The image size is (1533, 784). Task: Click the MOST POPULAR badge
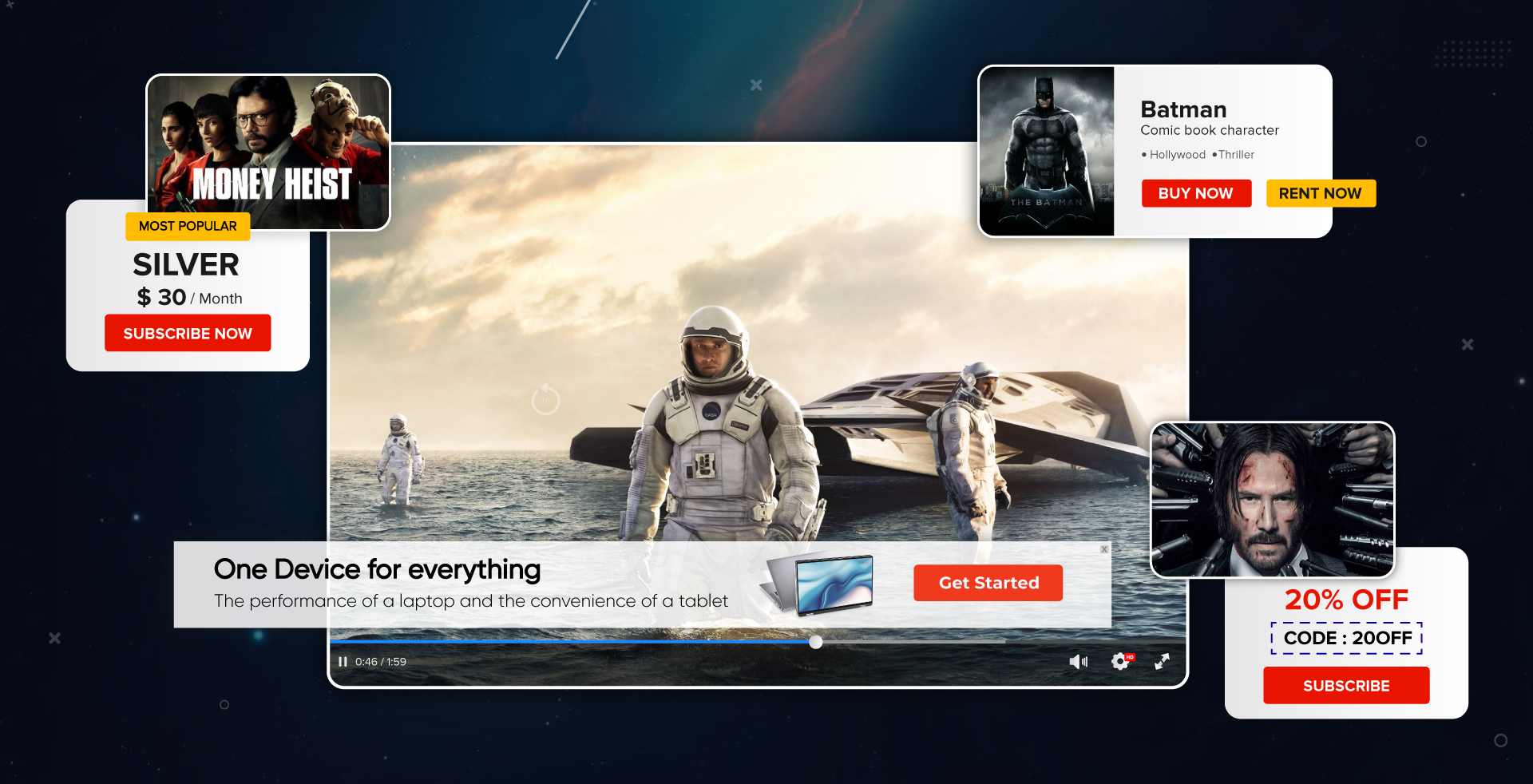tap(188, 226)
